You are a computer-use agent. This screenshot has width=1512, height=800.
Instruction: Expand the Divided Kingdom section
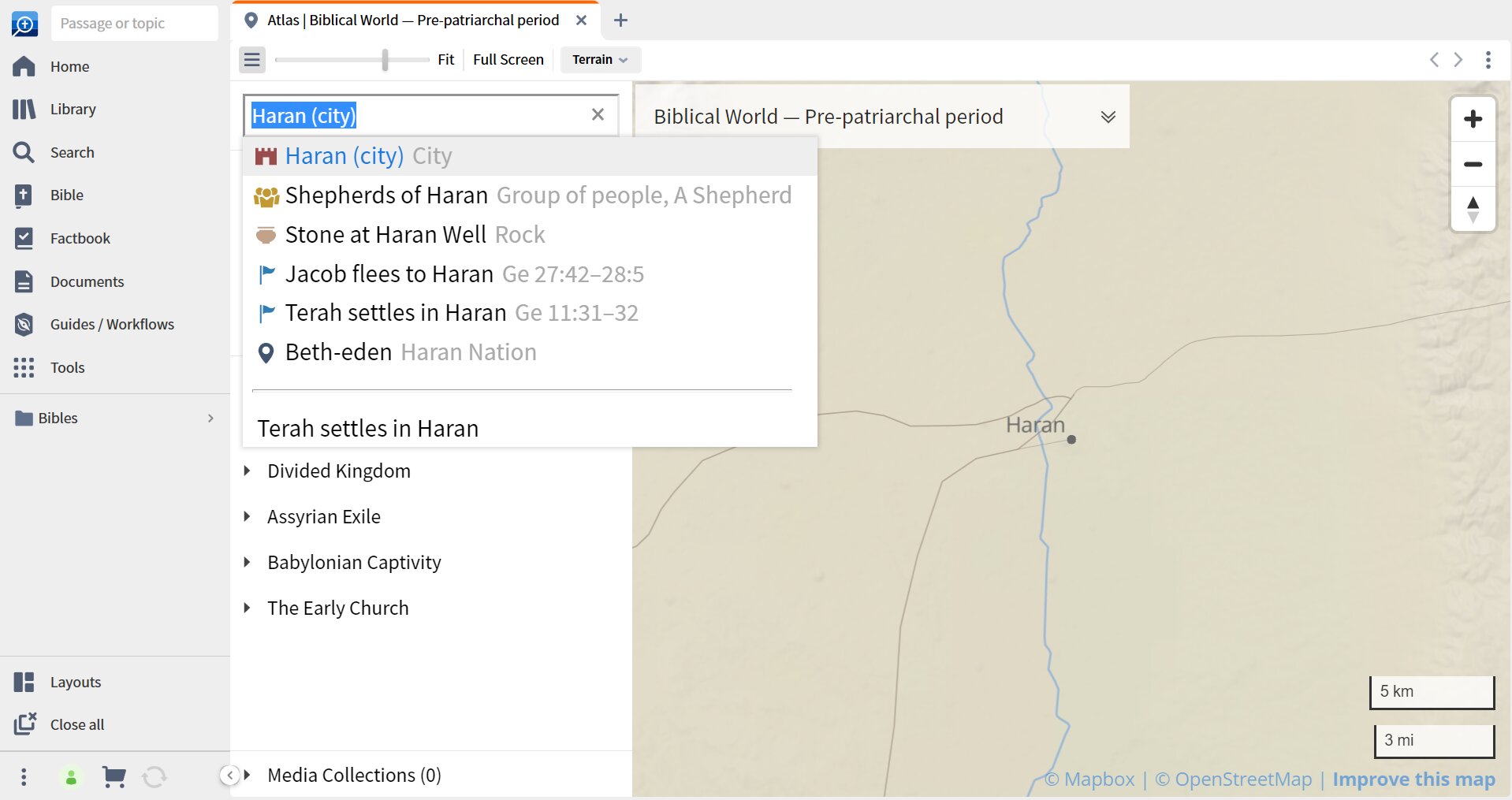[246, 471]
